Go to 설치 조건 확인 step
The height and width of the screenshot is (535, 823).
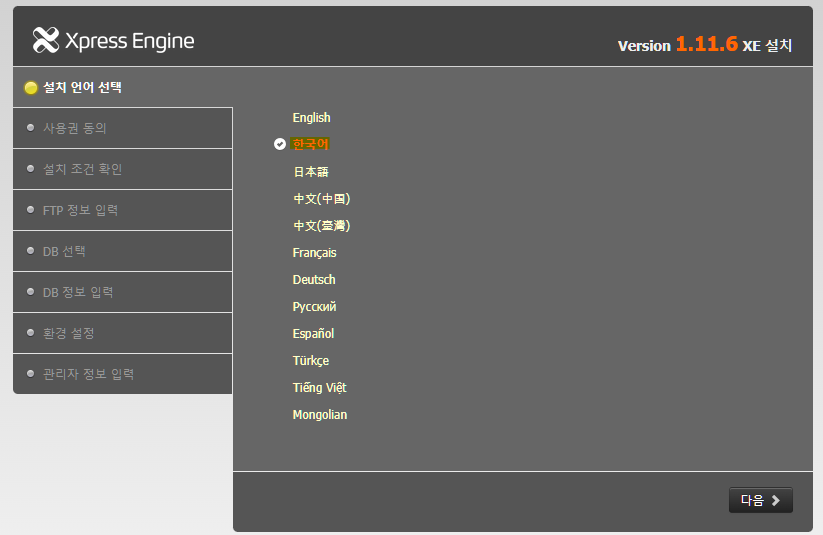pyautogui.click(x=122, y=169)
